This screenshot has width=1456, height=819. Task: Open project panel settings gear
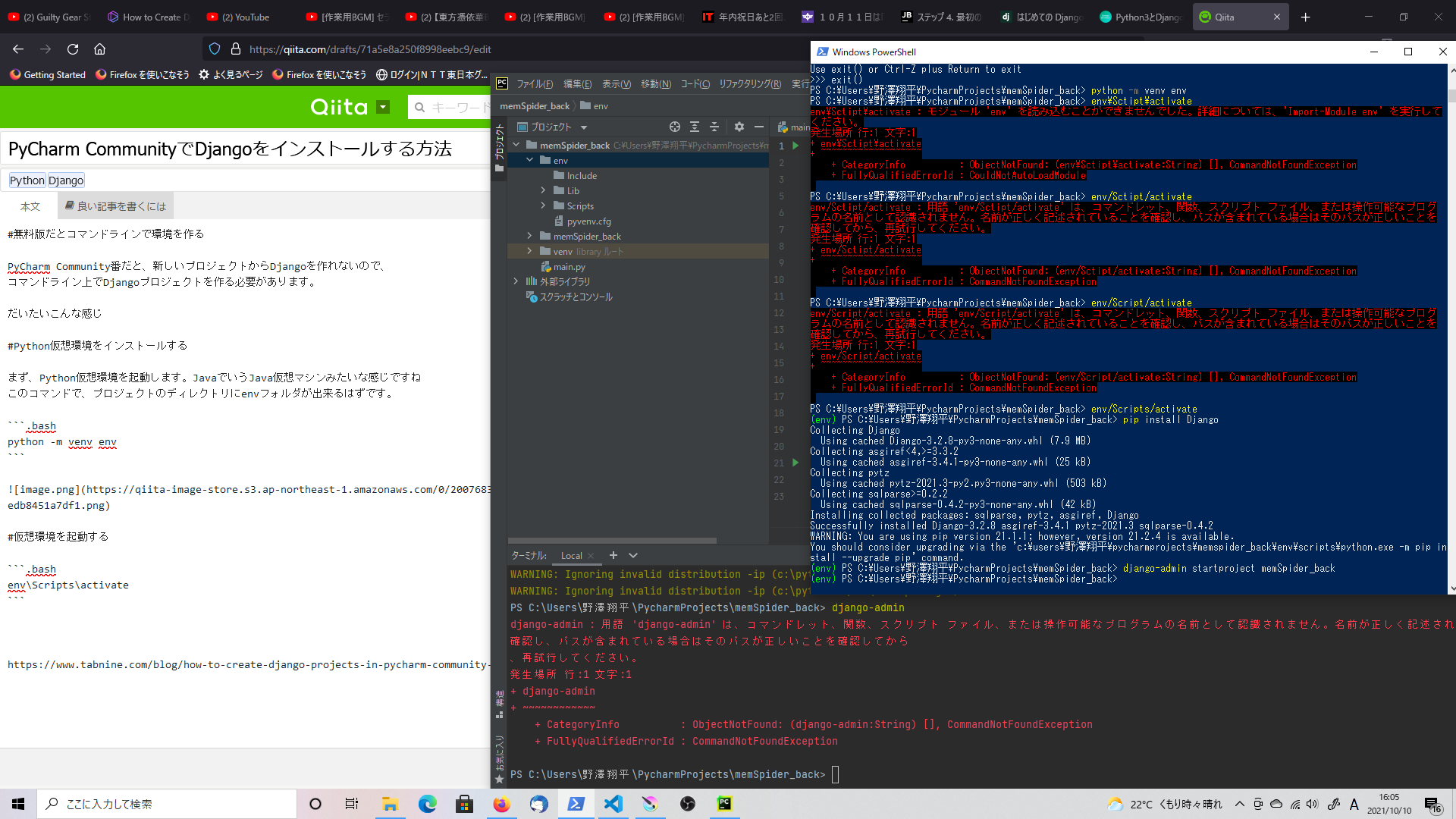(739, 127)
